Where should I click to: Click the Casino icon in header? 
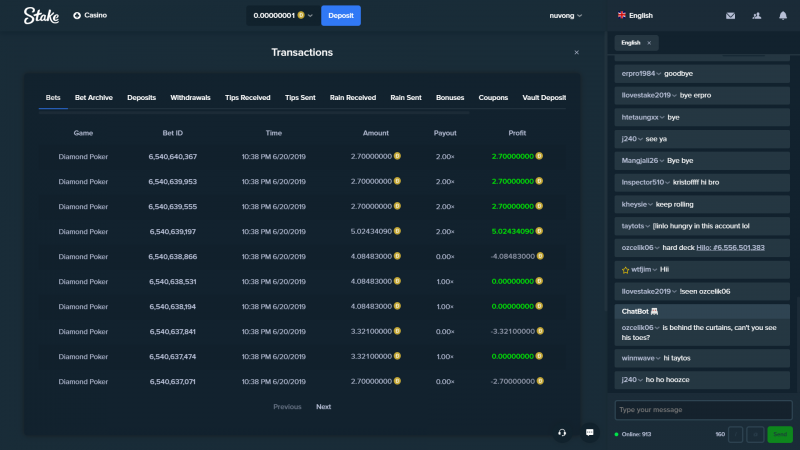click(77, 15)
